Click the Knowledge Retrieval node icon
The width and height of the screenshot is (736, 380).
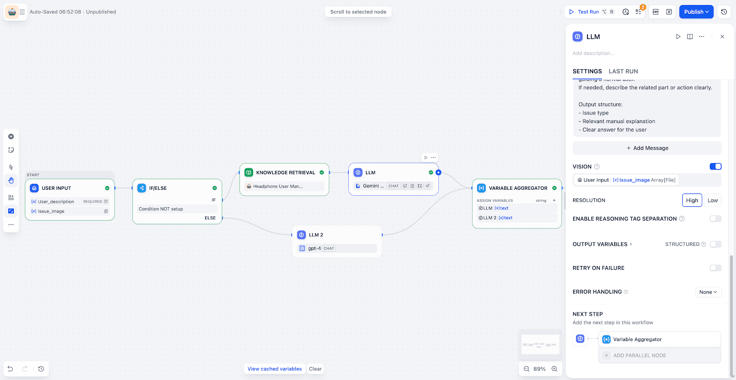tap(248, 173)
